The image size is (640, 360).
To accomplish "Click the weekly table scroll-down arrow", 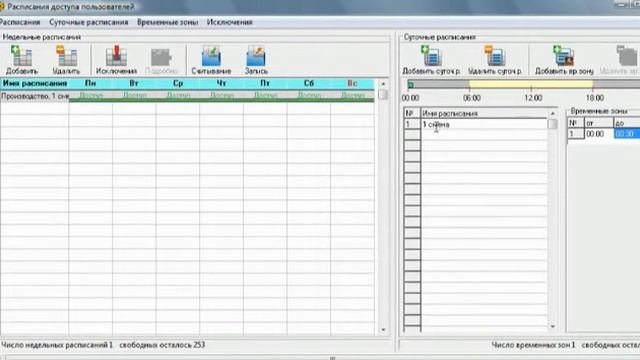I will (383, 329).
